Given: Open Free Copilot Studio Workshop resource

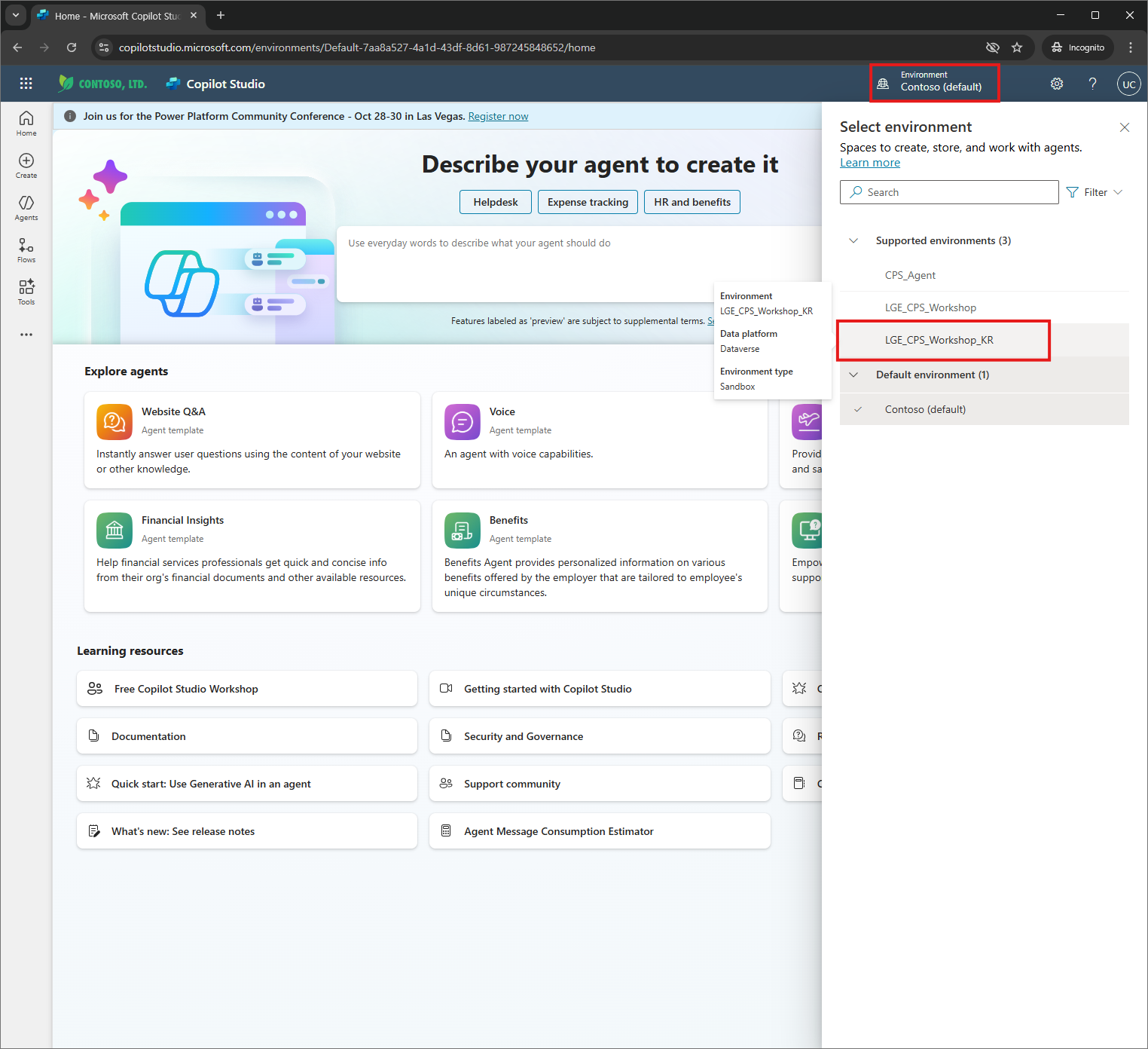Looking at the screenshot, I should point(247,689).
